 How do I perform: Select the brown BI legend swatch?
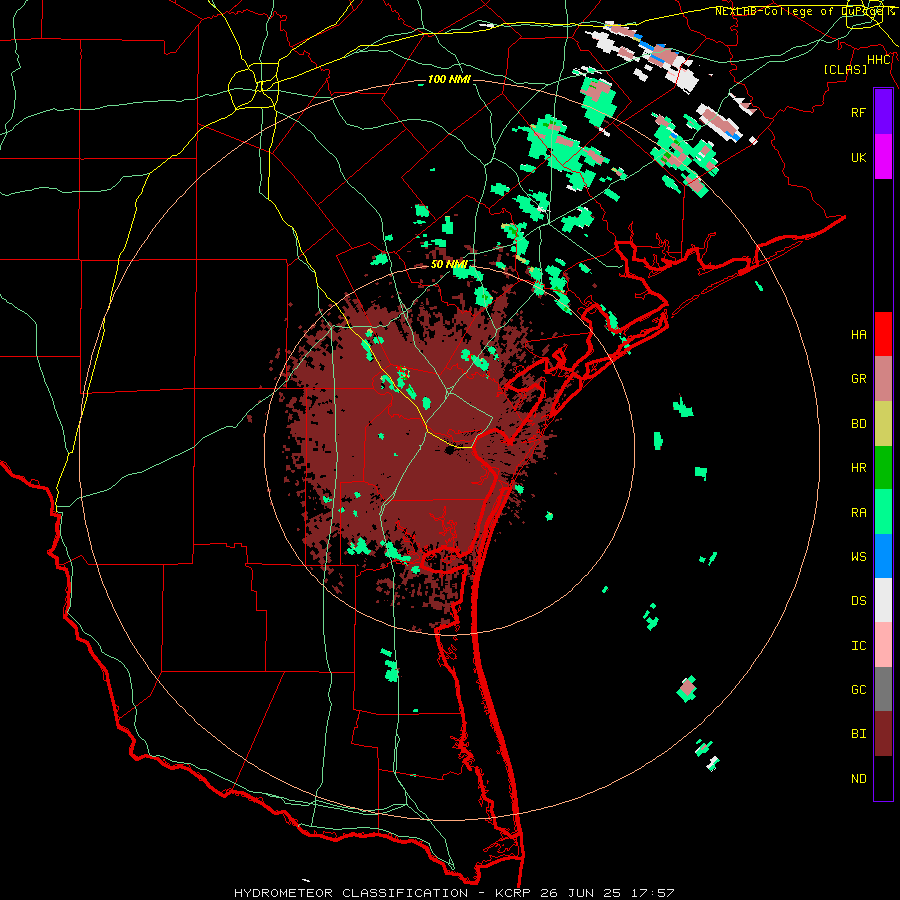pyautogui.click(x=883, y=734)
